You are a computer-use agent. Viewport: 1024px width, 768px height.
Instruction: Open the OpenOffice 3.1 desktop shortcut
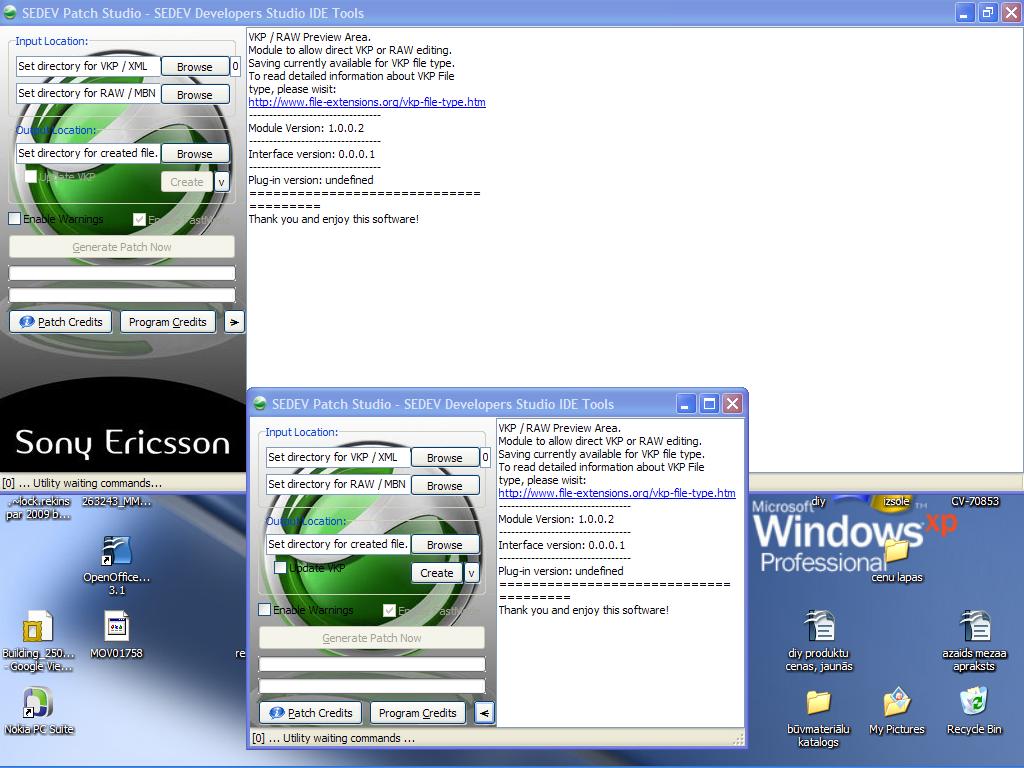click(x=117, y=552)
